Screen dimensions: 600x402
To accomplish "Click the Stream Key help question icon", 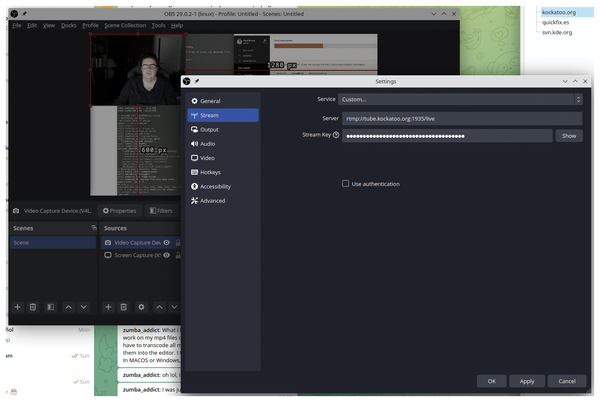I will coord(336,135).
